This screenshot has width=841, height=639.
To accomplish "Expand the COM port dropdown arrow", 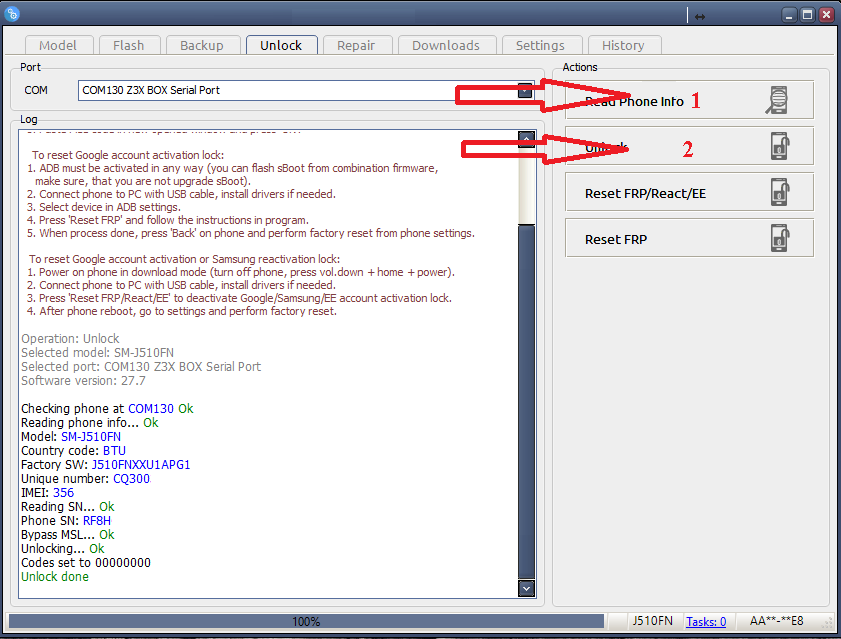I will (525, 91).
